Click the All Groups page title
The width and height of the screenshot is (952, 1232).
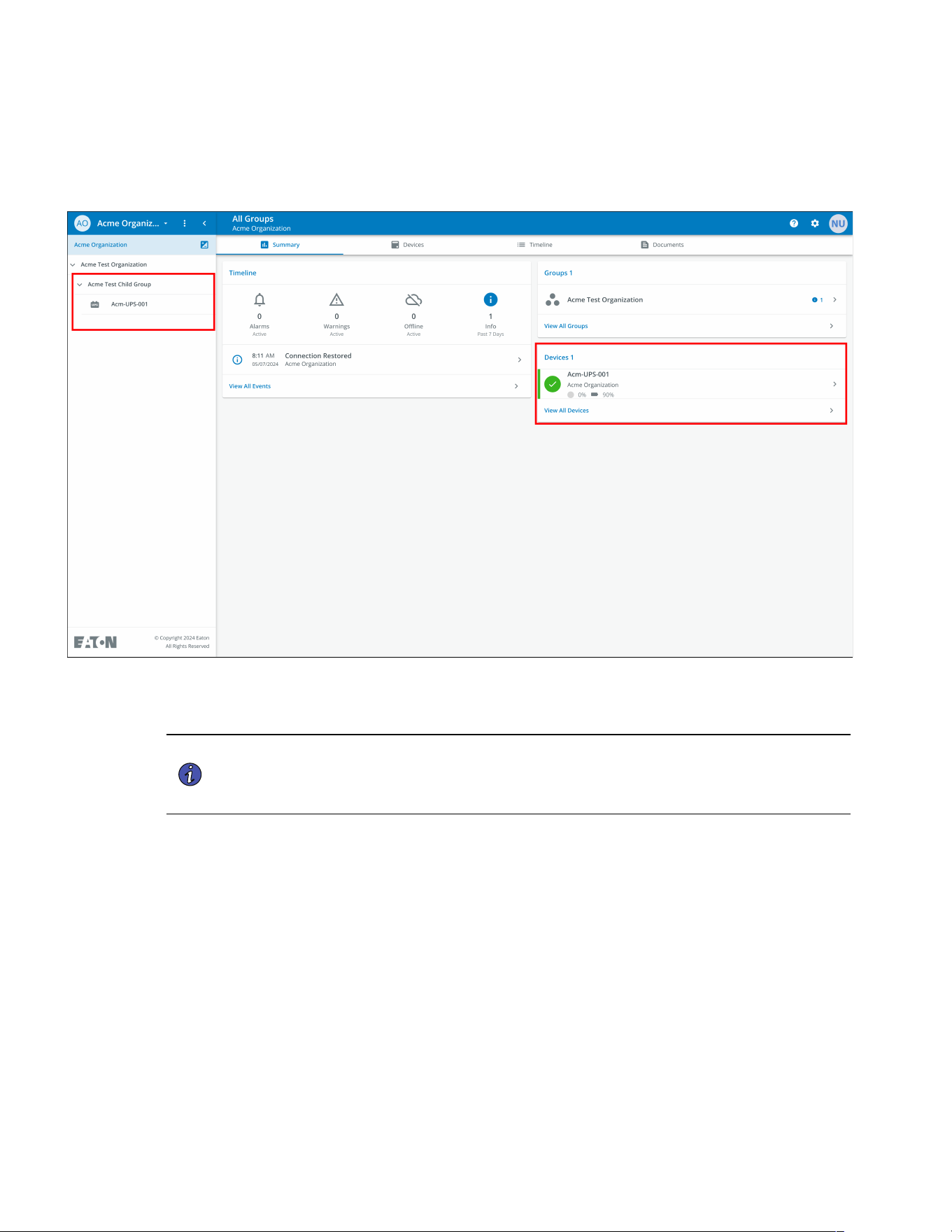(x=253, y=219)
